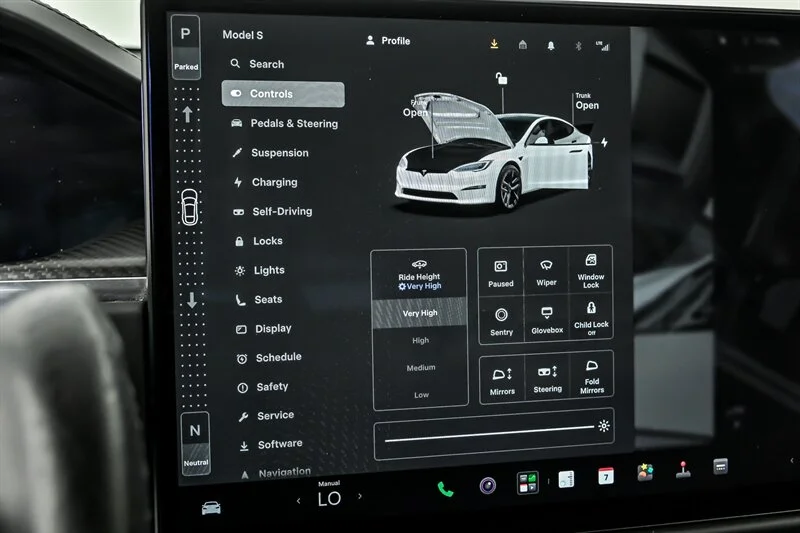This screenshot has width=800, height=533.
Task: Open the energy notepad app icon
Action: [x=566, y=479]
